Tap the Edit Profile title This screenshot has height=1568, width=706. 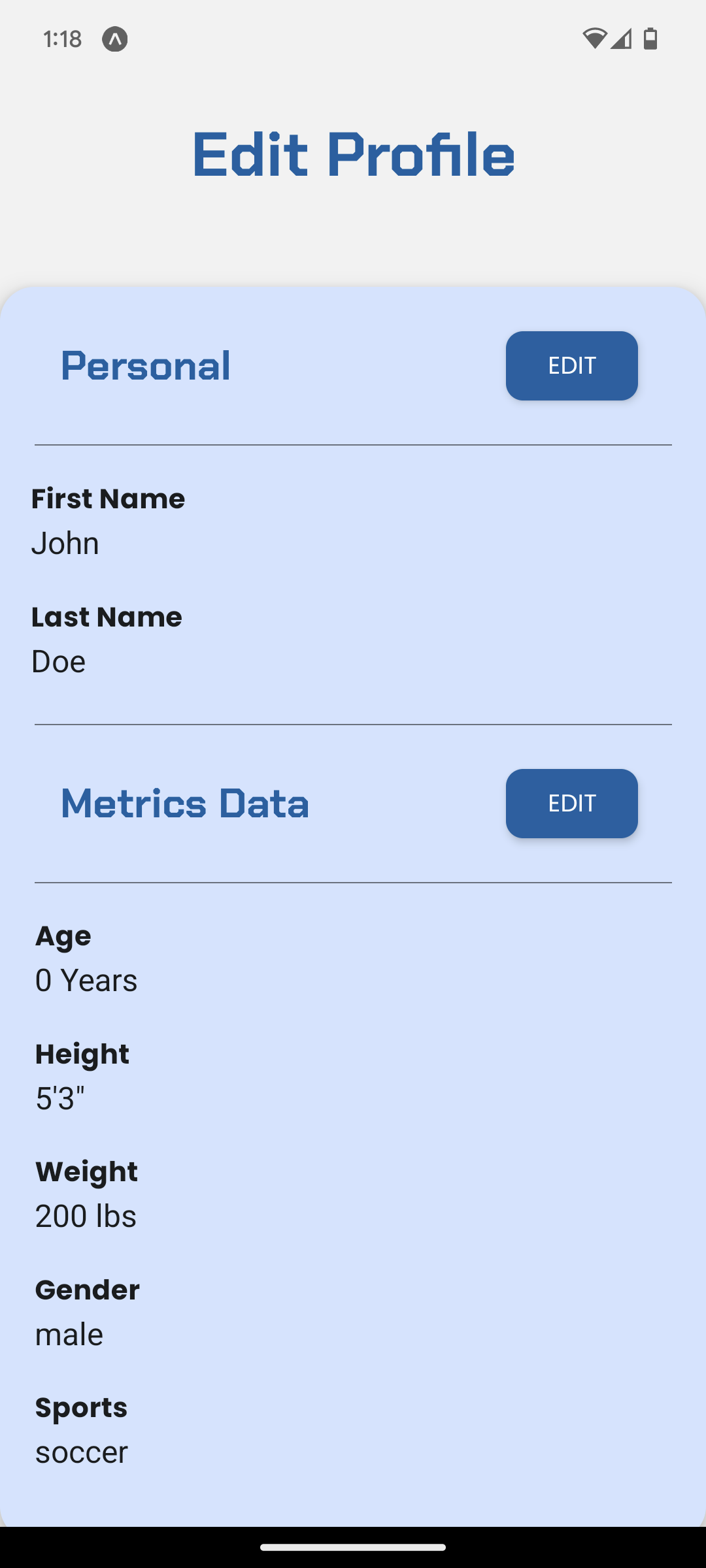353,155
